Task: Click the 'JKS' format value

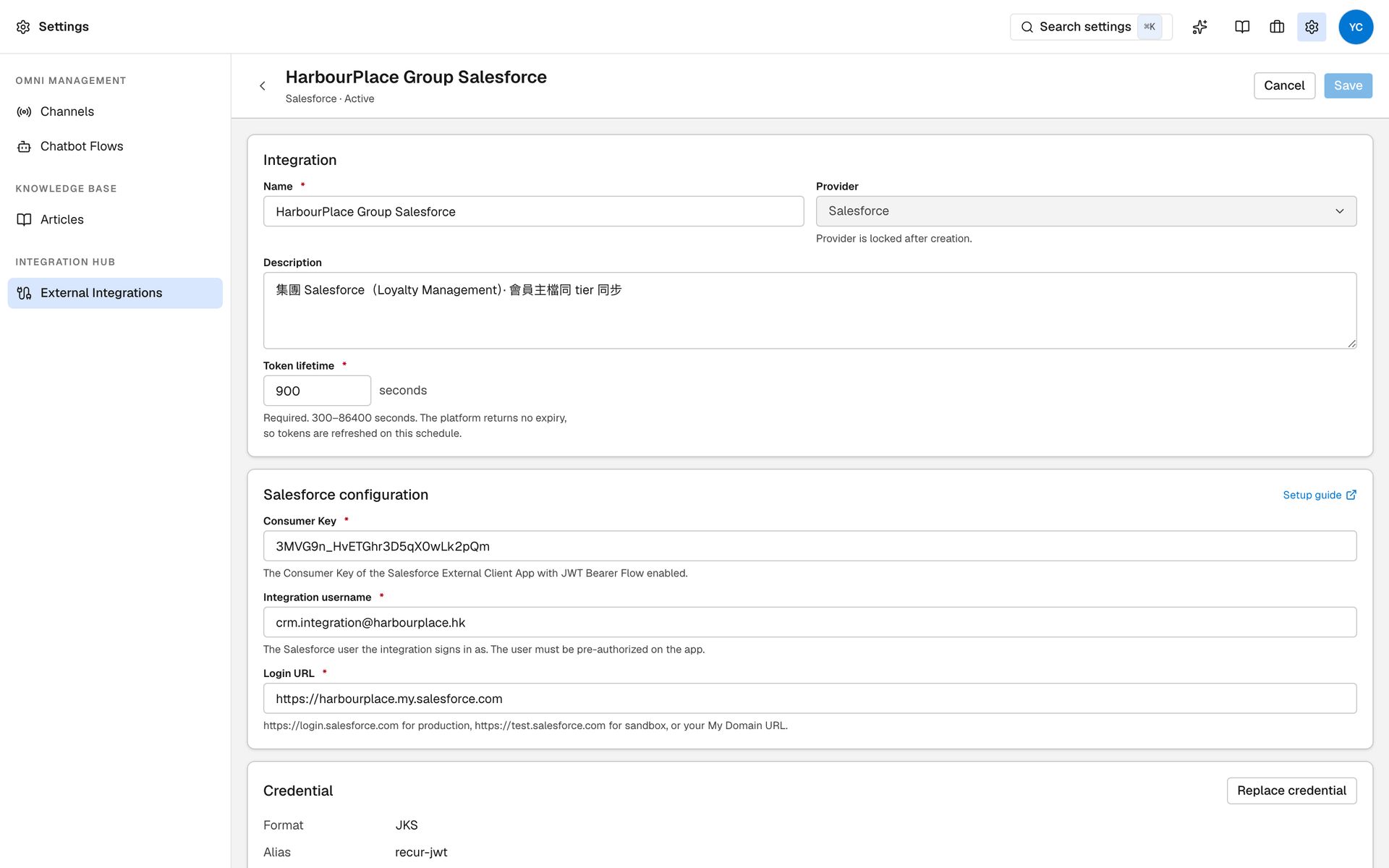Action: point(407,825)
